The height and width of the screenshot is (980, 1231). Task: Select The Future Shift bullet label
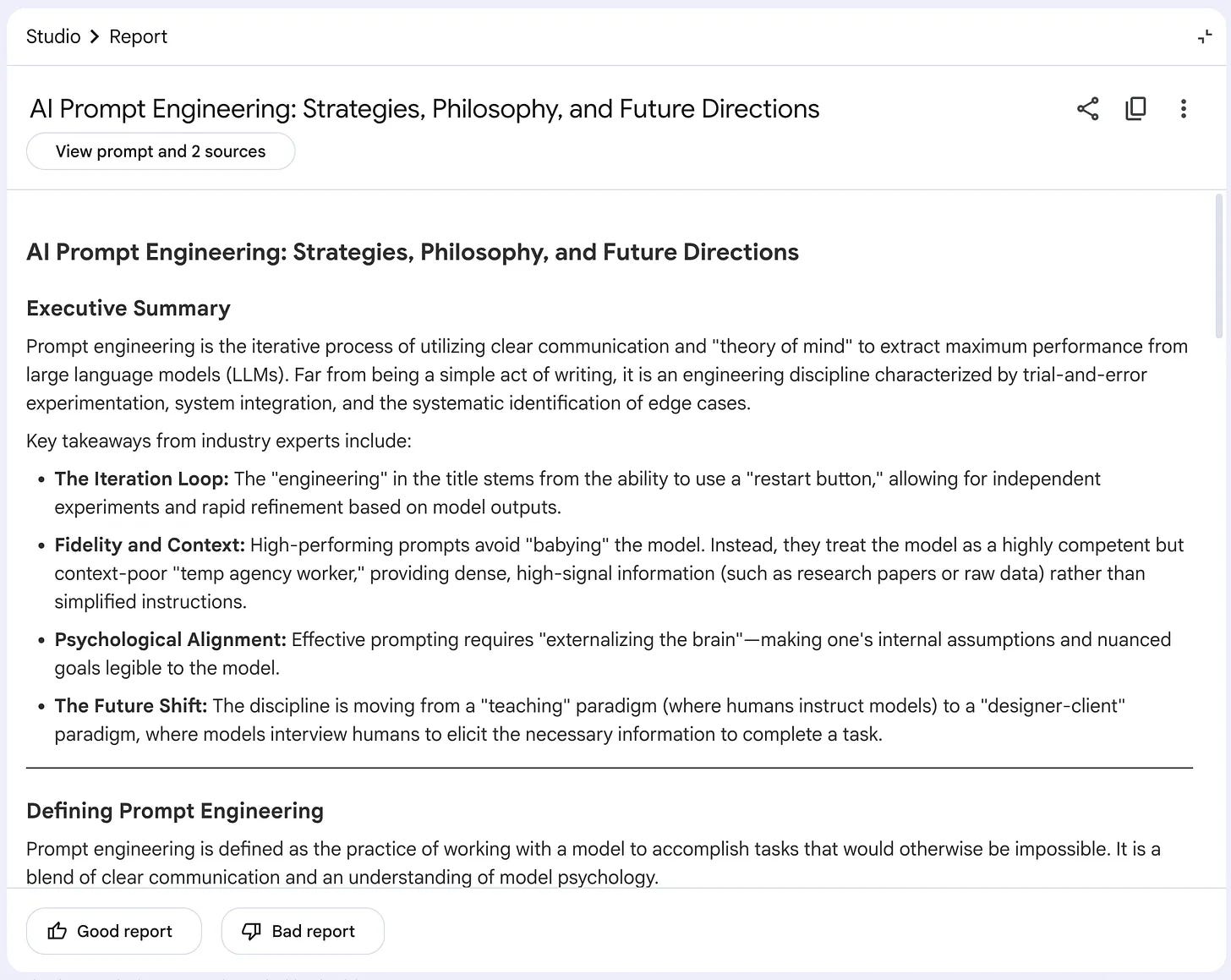click(x=131, y=706)
